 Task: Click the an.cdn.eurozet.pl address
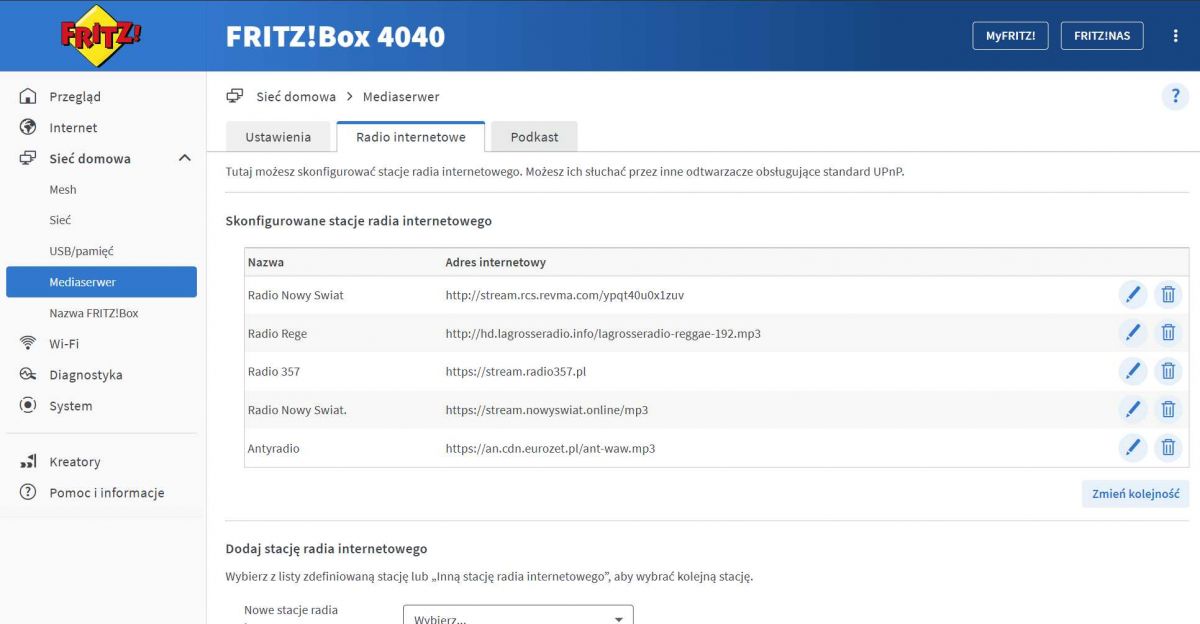click(x=550, y=448)
